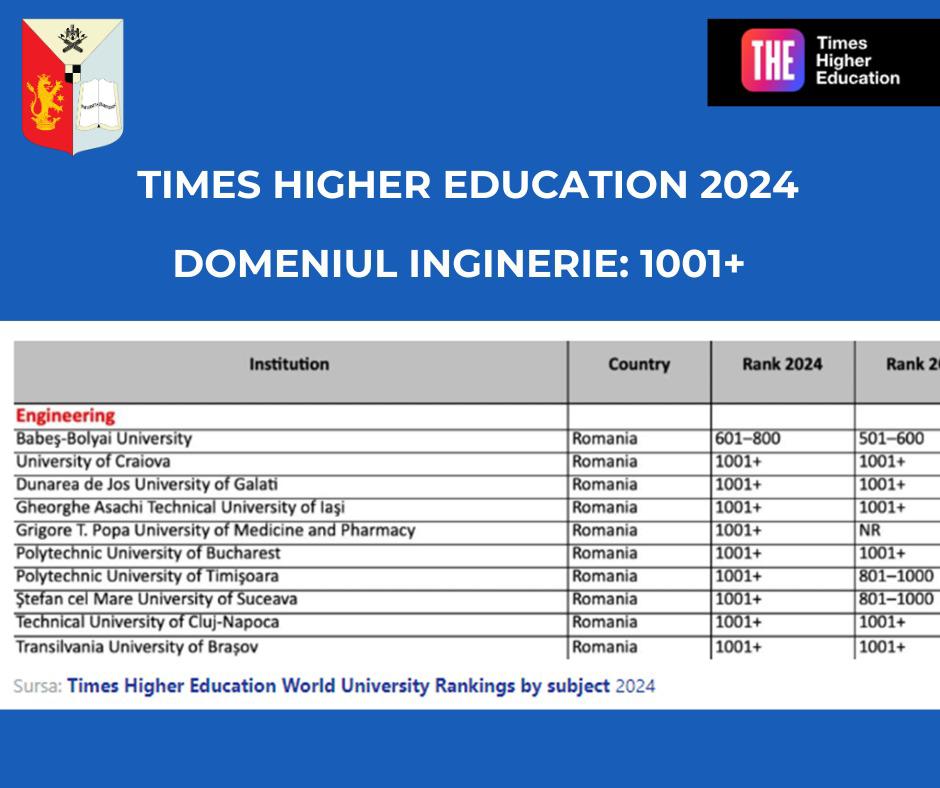940x788 pixels.
Task: Click the red Engineering section label
Action: (65, 416)
